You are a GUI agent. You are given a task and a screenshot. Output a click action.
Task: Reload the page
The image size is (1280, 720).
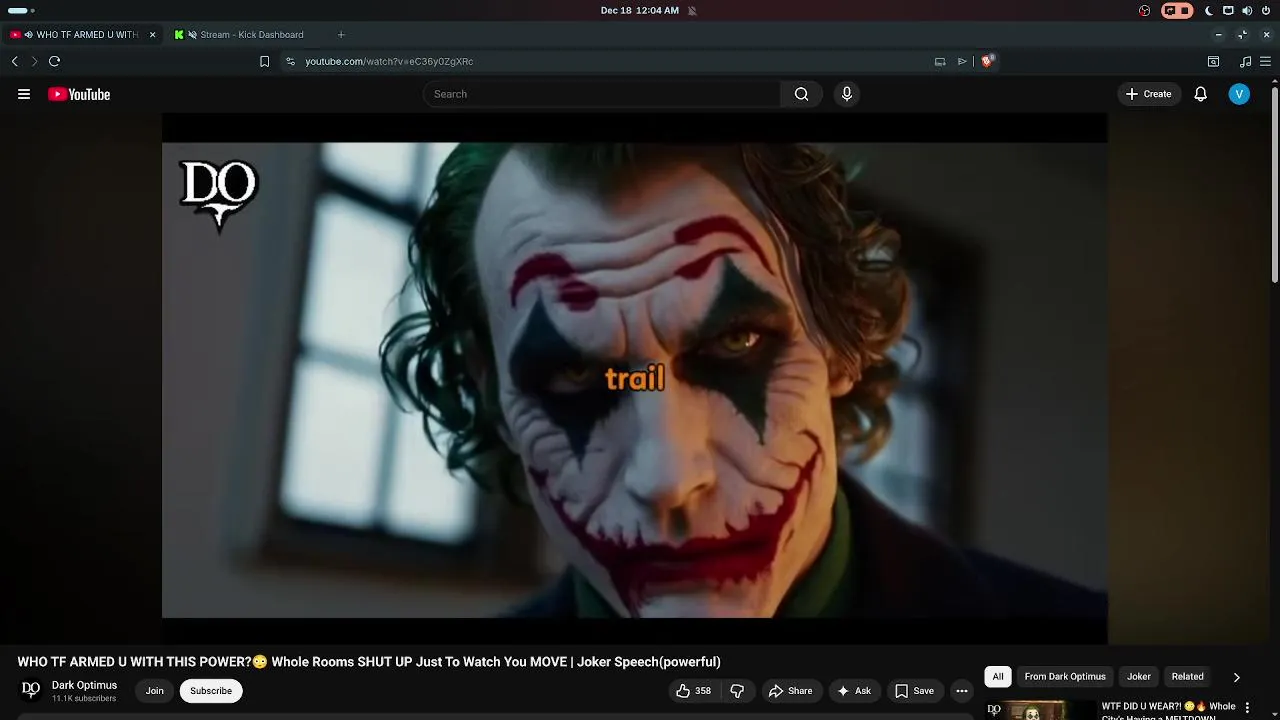[54, 61]
